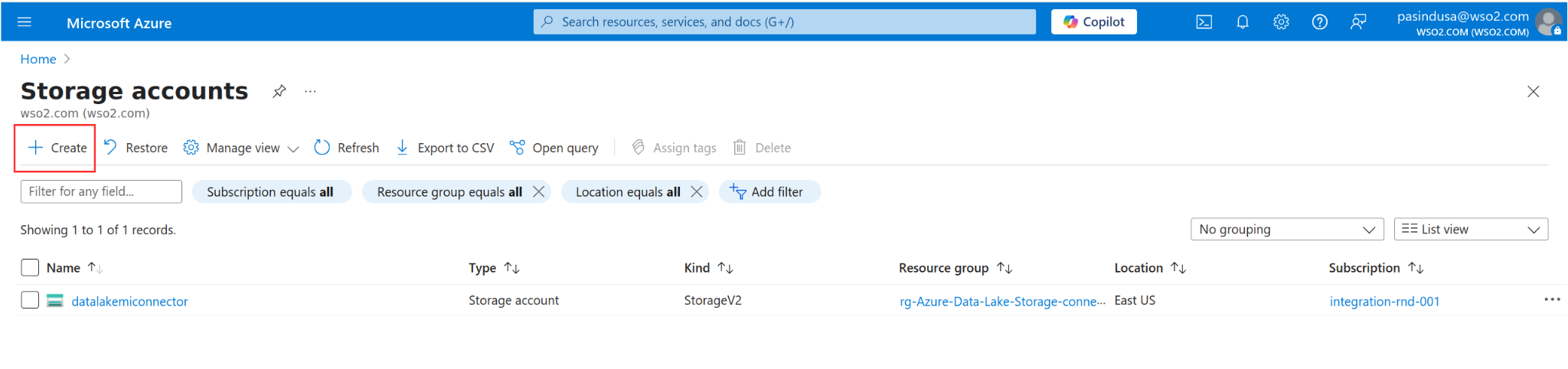Open the Help question mark menu

1319,22
